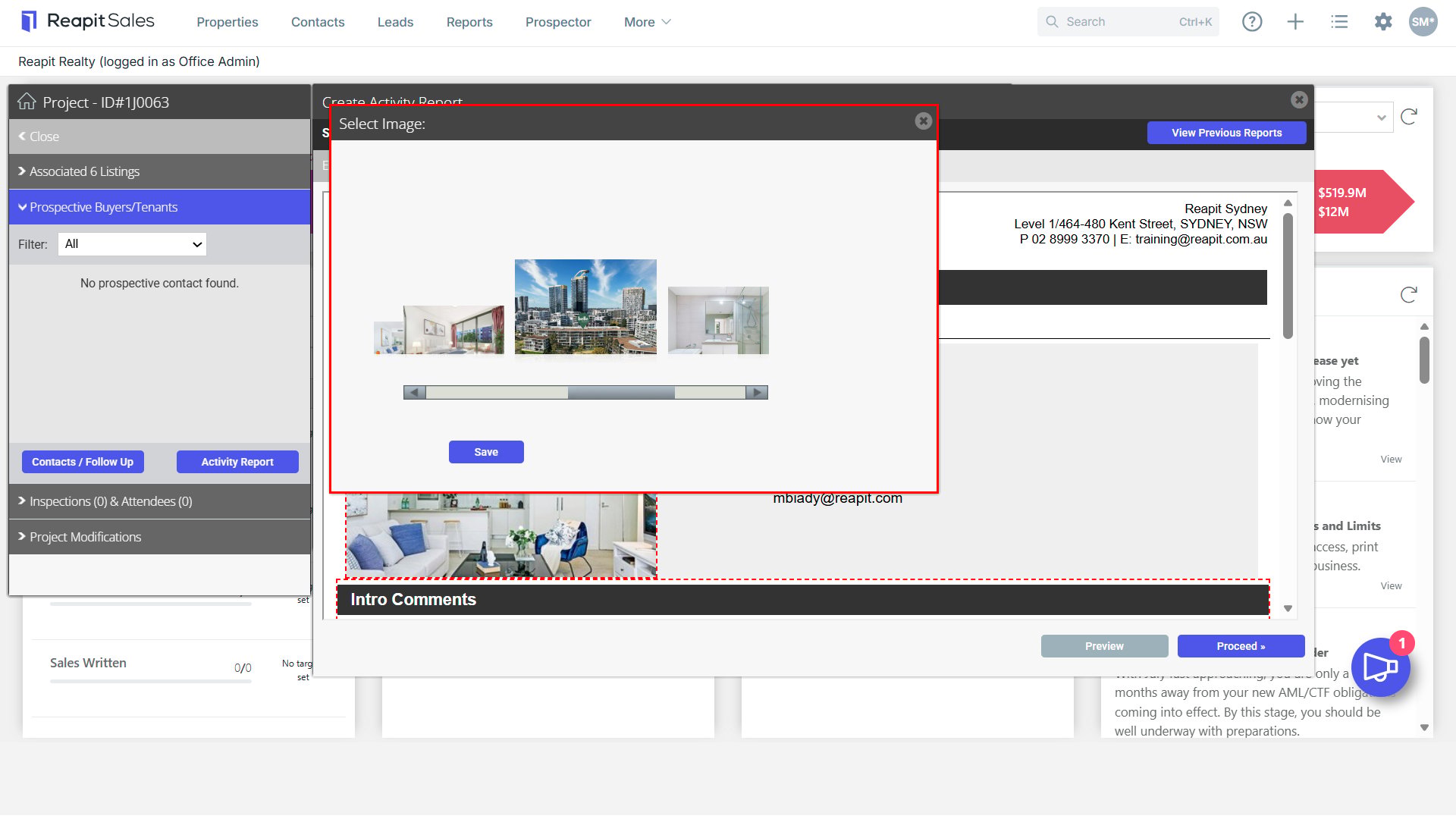
Task: Click the plus add new icon
Action: [x=1295, y=22]
